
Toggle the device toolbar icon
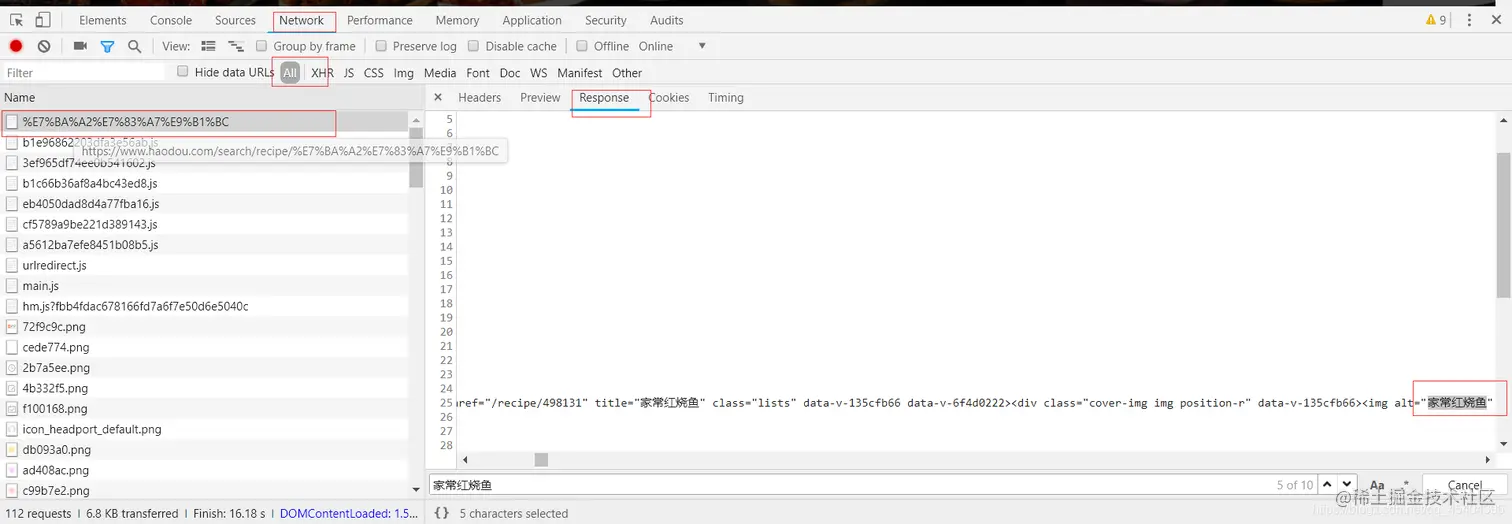point(43,20)
